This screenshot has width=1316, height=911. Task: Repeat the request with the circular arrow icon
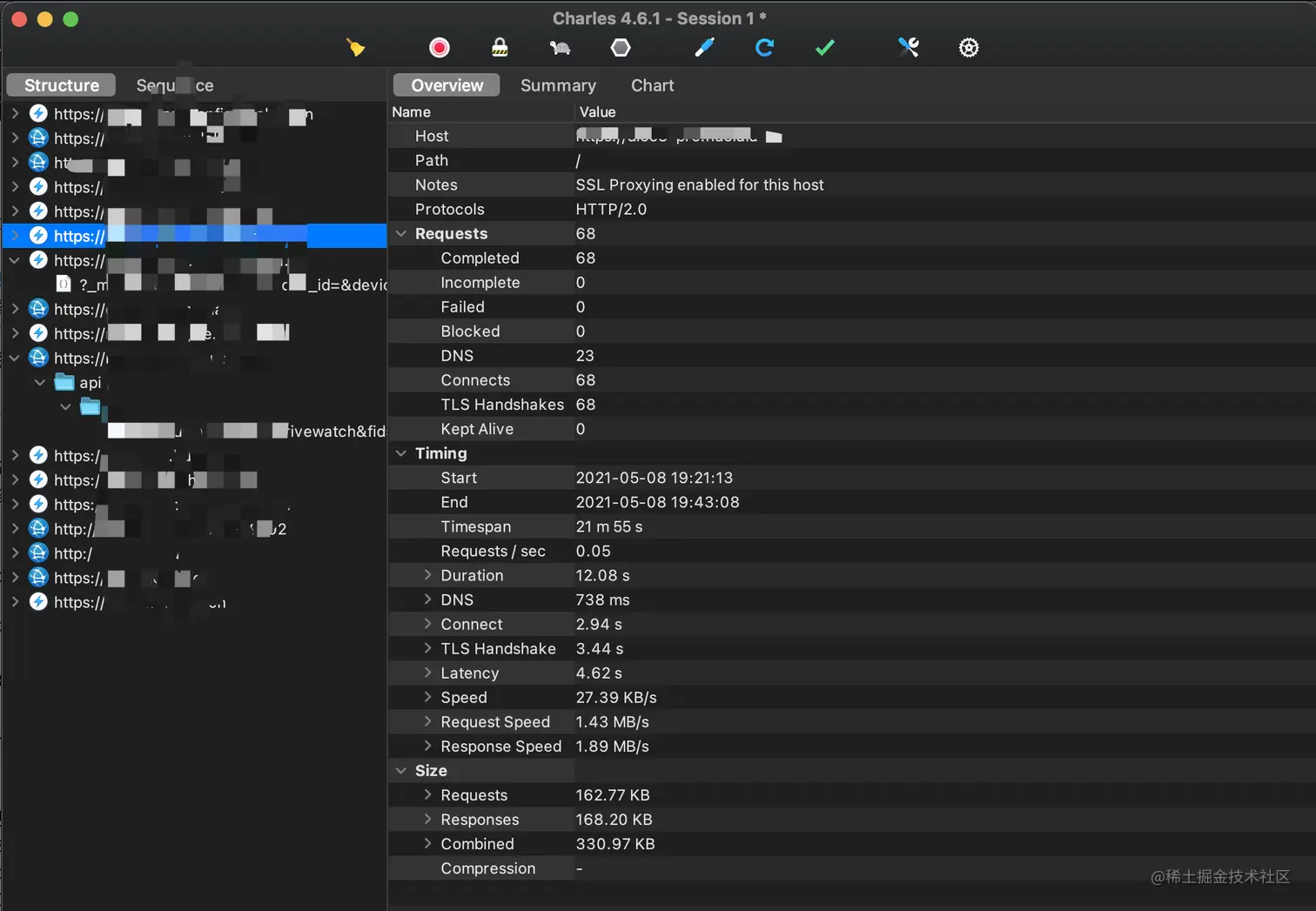[x=764, y=47]
